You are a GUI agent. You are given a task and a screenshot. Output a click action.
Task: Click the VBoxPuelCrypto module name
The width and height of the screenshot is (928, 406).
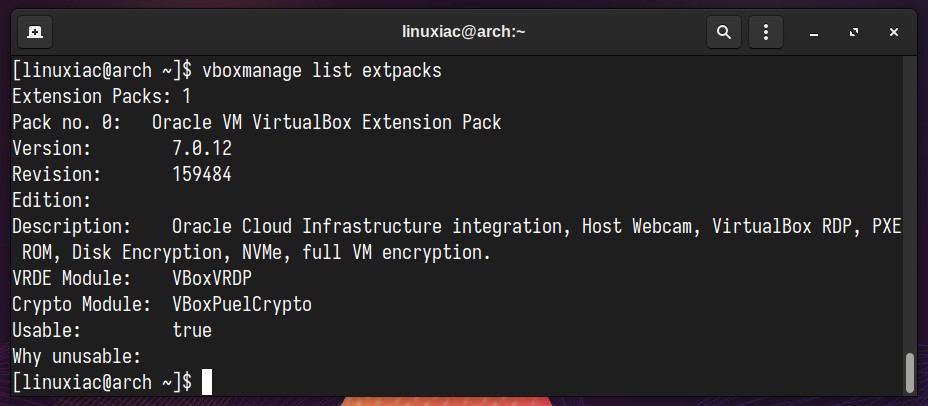(242, 304)
